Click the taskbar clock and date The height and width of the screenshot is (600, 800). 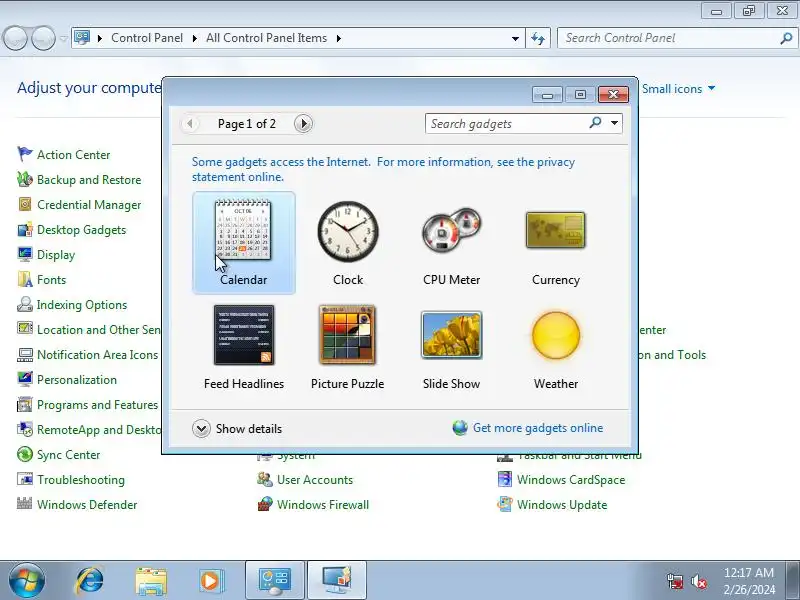coord(749,581)
